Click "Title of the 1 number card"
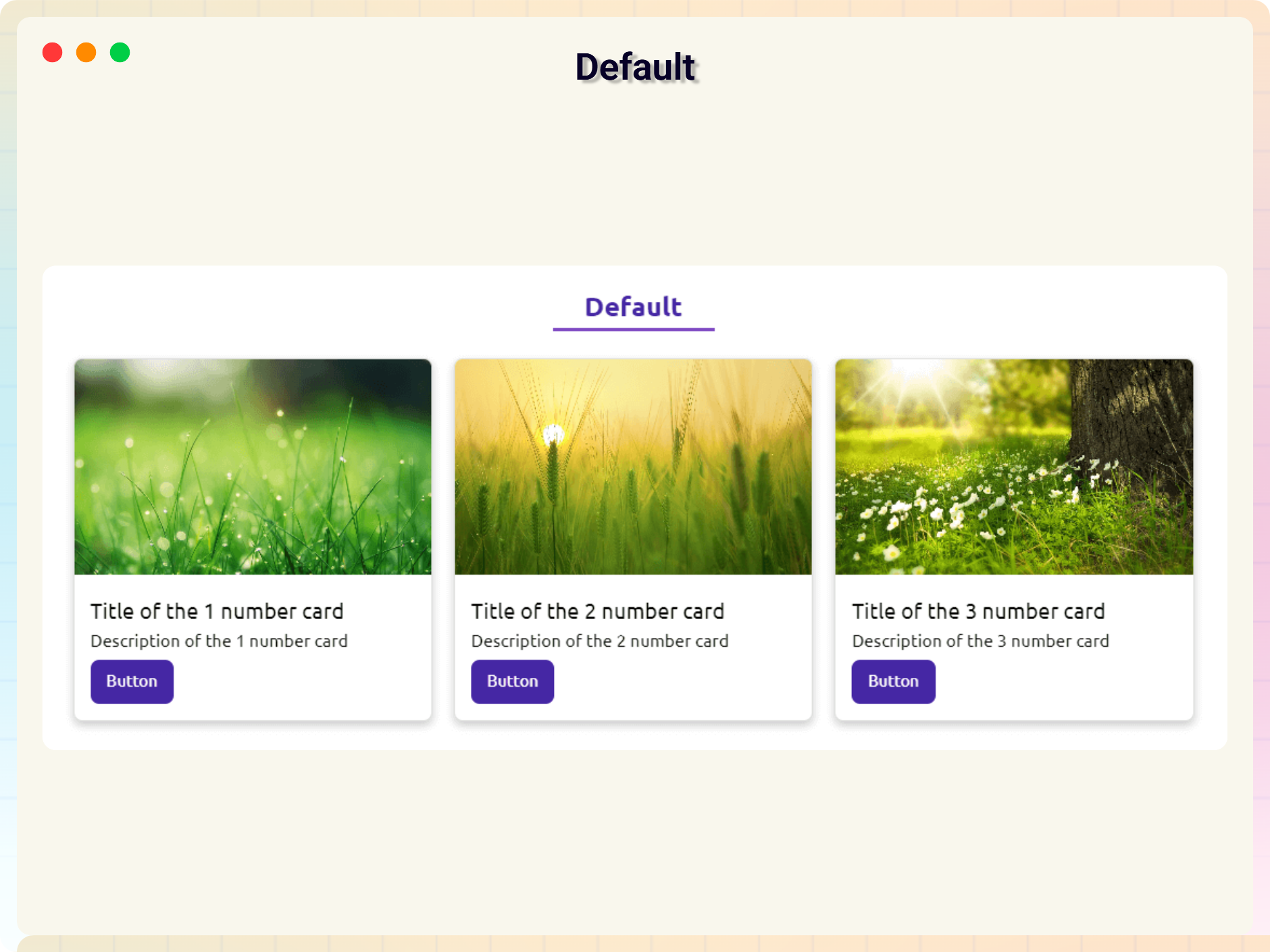Image resolution: width=1270 pixels, height=952 pixels. point(217,611)
